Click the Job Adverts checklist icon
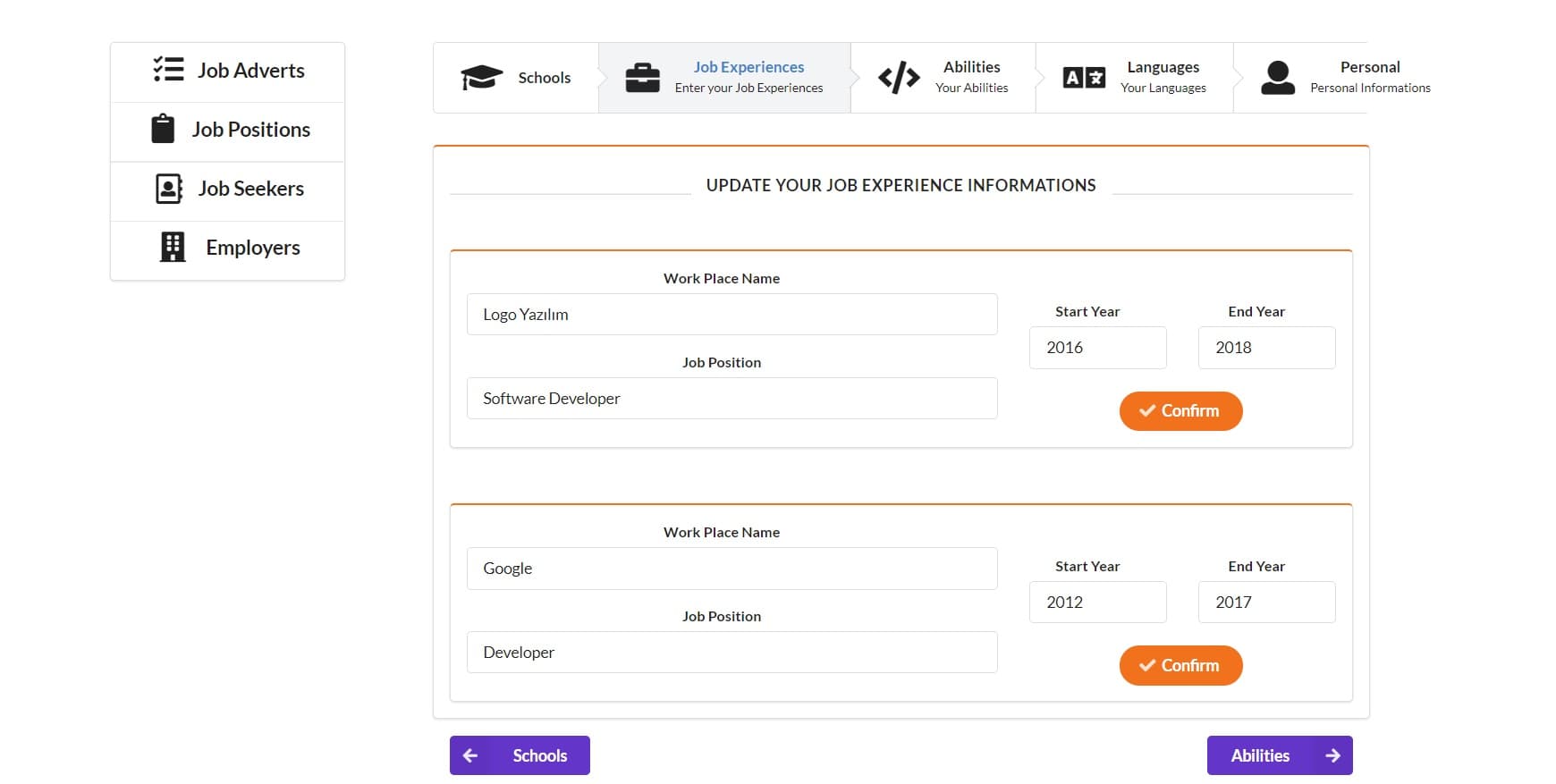The width and height of the screenshot is (1556, 784). tap(168, 70)
